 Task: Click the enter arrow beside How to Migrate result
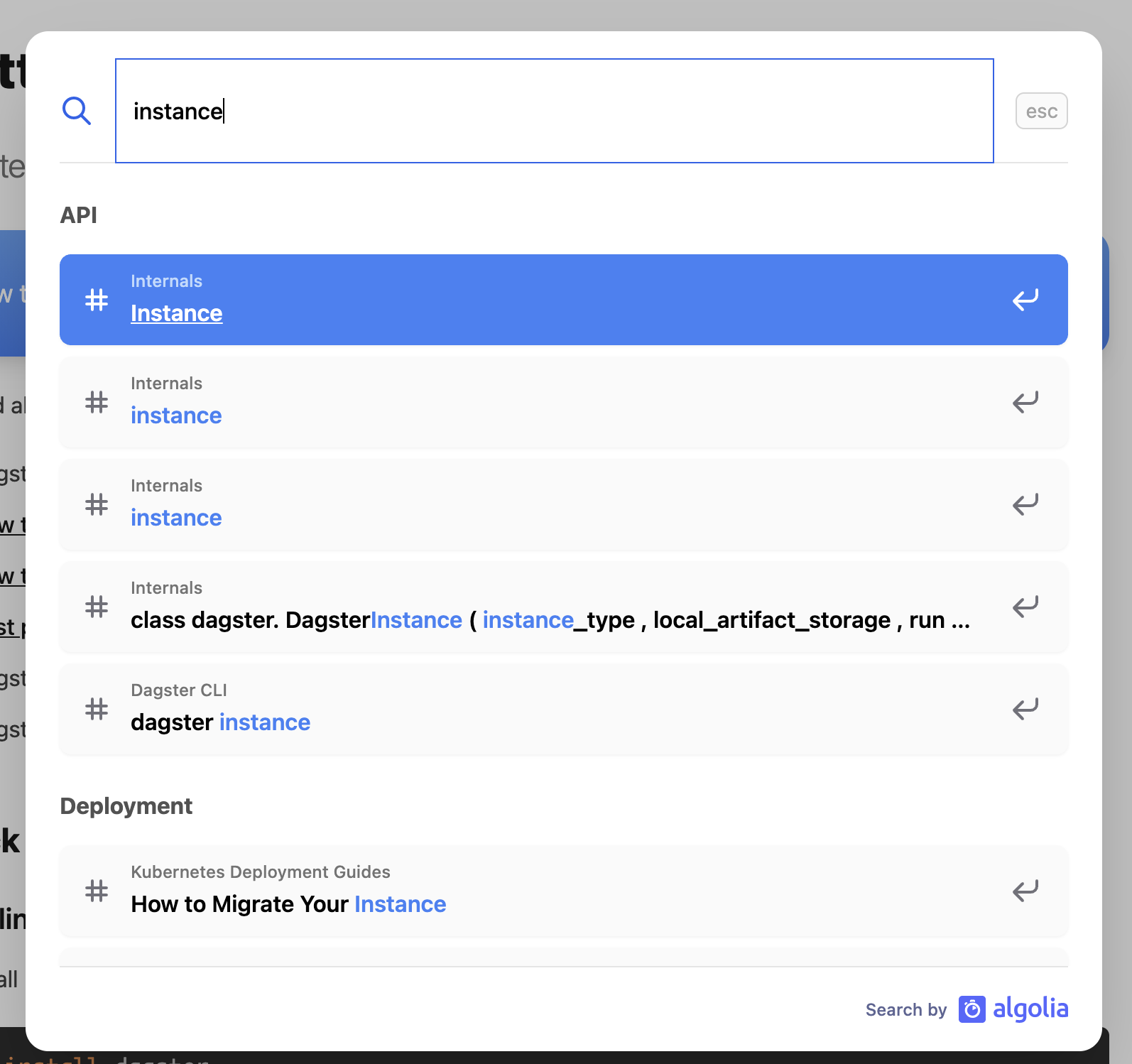point(1025,891)
